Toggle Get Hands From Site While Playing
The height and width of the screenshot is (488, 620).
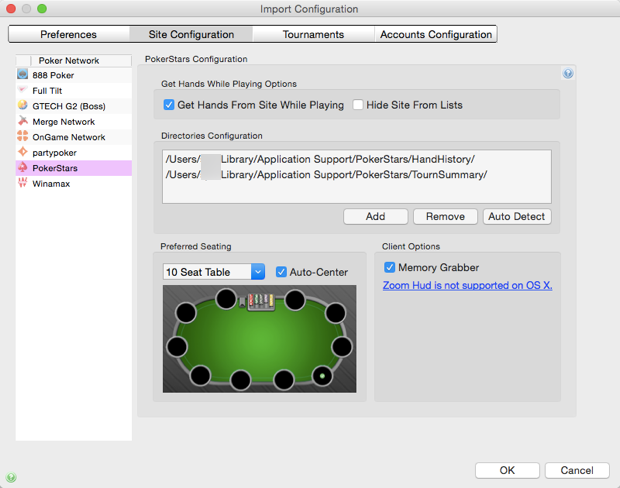tap(169, 105)
